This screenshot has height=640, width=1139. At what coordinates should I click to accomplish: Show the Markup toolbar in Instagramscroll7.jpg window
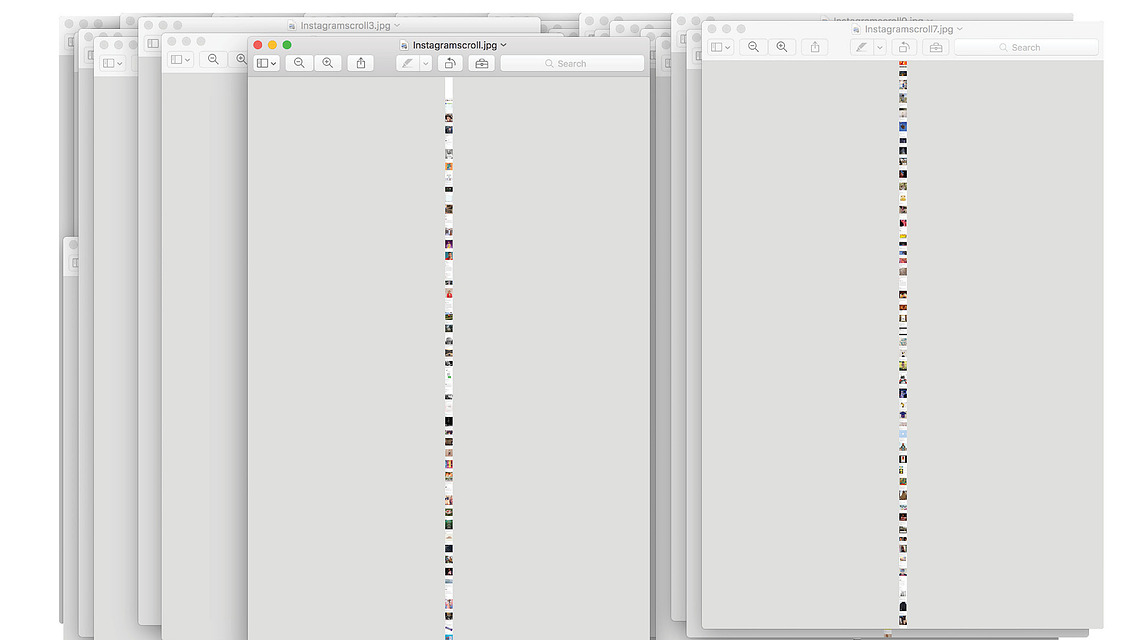click(936, 47)
